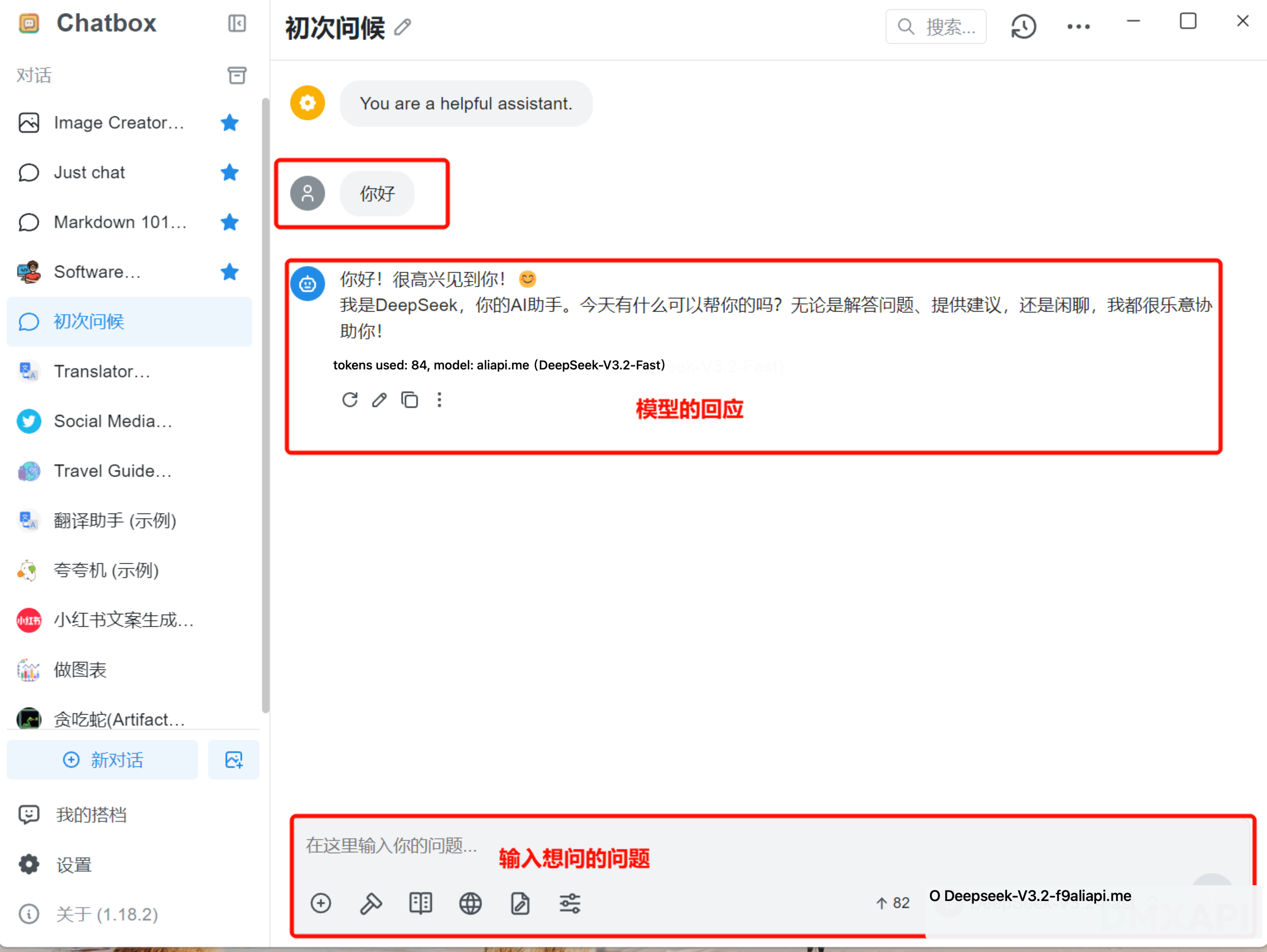Open the 做图表 conversation
1267x952 pixels.
pyautogui.click(x=129, y=670)
